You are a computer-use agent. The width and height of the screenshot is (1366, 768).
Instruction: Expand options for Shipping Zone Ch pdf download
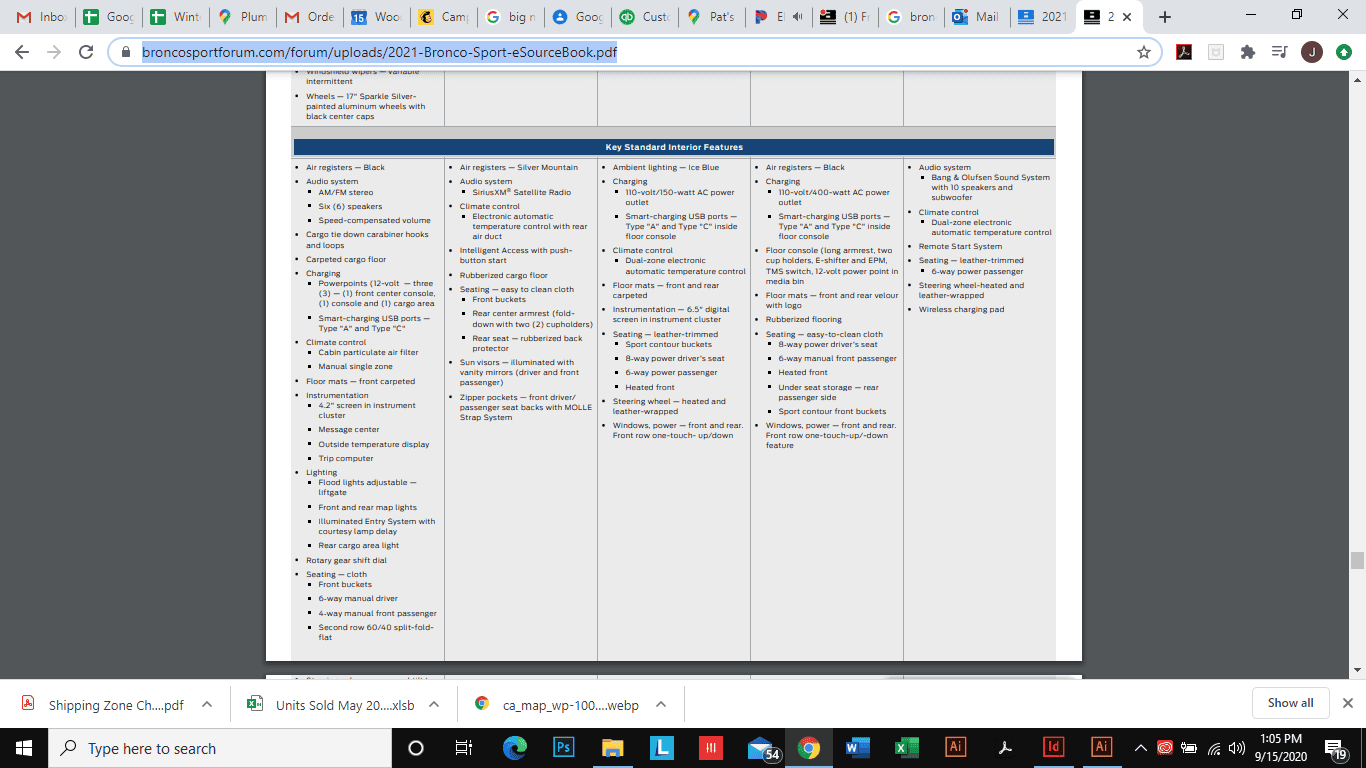(207, 704)
